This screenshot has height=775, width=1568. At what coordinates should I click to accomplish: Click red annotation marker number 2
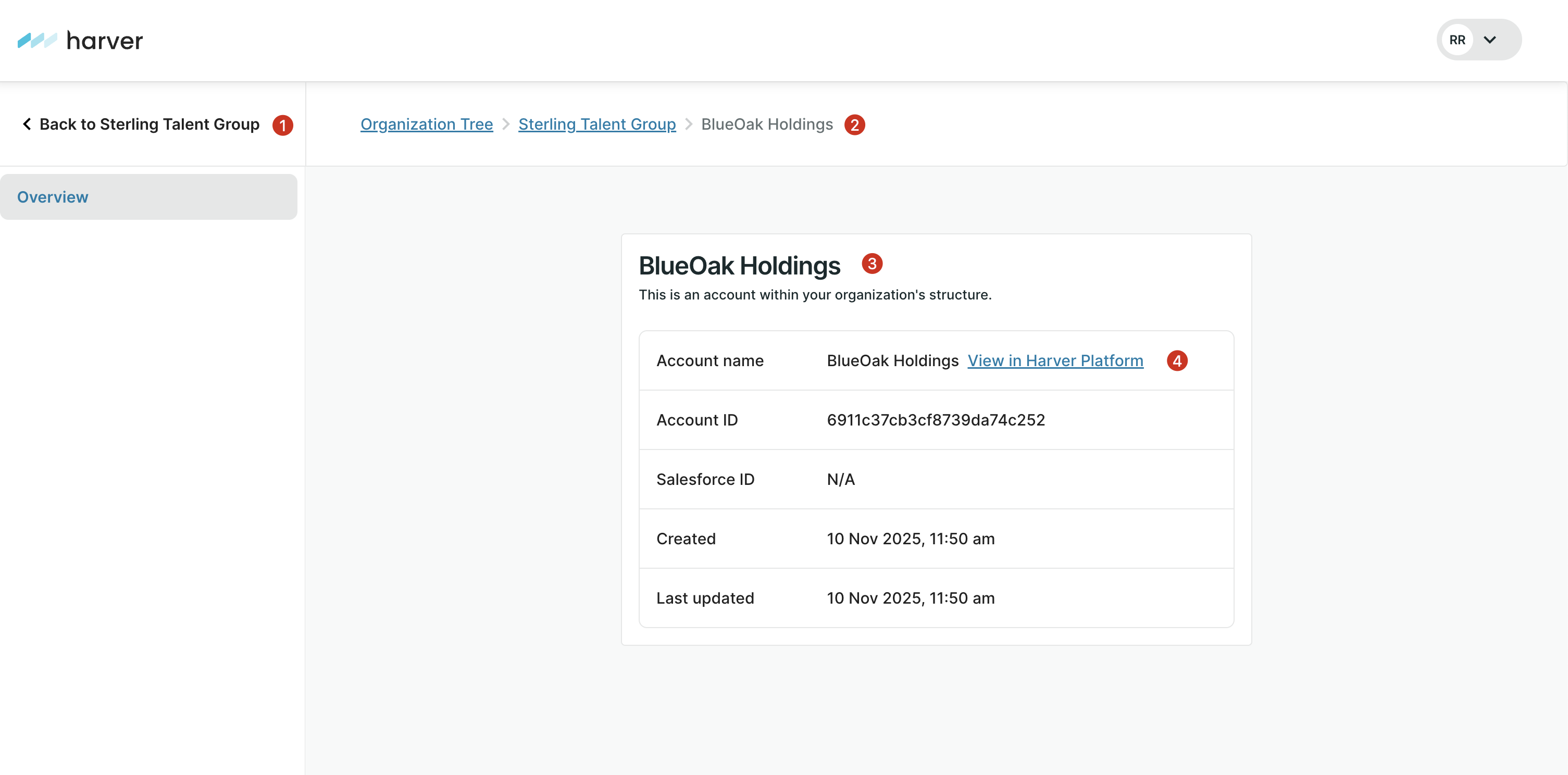click(855, 125)
